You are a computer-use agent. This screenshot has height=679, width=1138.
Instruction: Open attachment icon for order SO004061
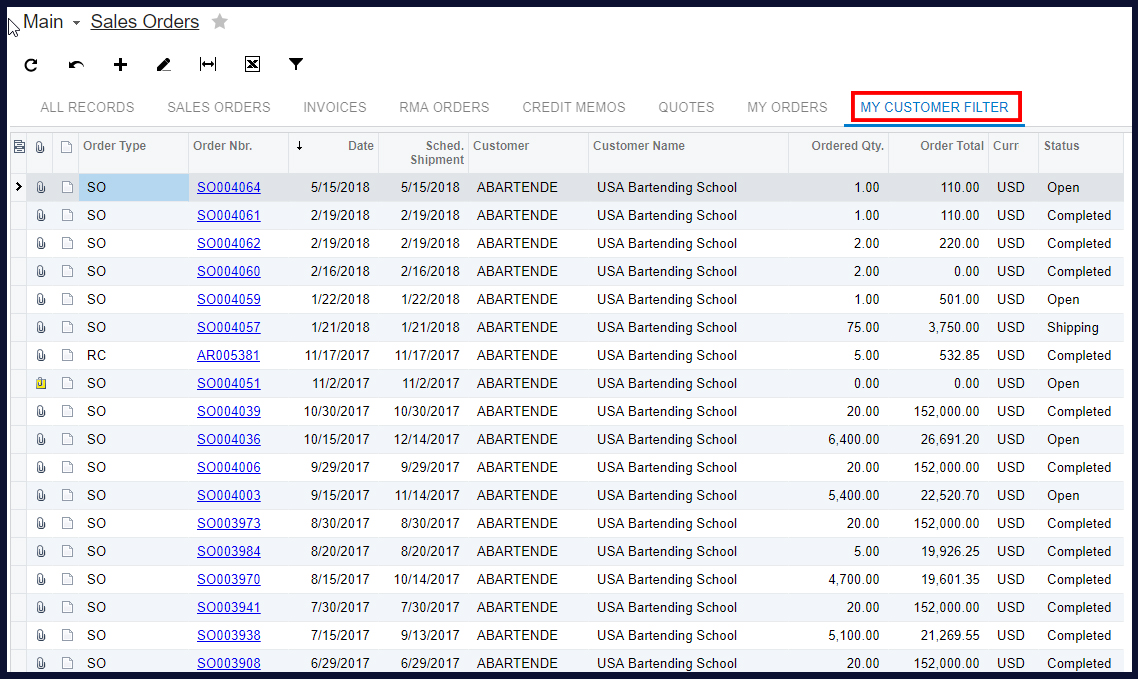pyautogui.click(x=41, y=215)
